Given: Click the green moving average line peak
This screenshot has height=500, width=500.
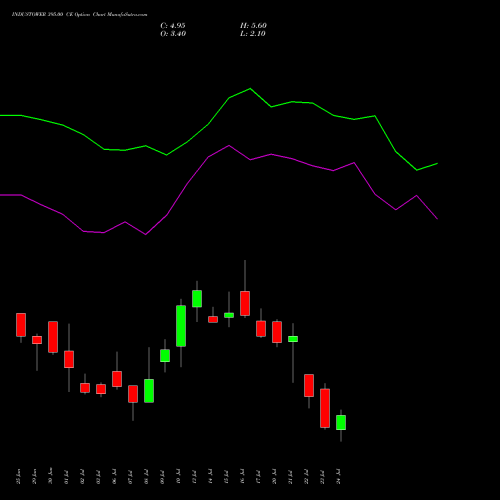Looking at the screenshot, I should (250, 89).
